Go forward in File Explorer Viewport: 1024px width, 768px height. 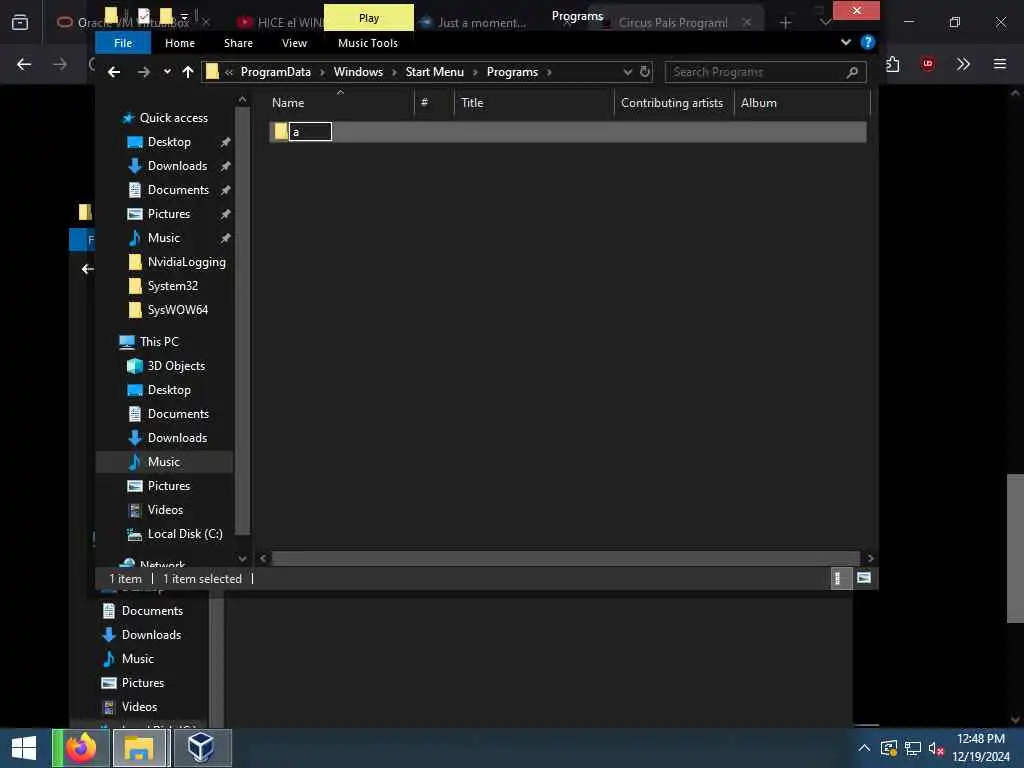point(144,72)
